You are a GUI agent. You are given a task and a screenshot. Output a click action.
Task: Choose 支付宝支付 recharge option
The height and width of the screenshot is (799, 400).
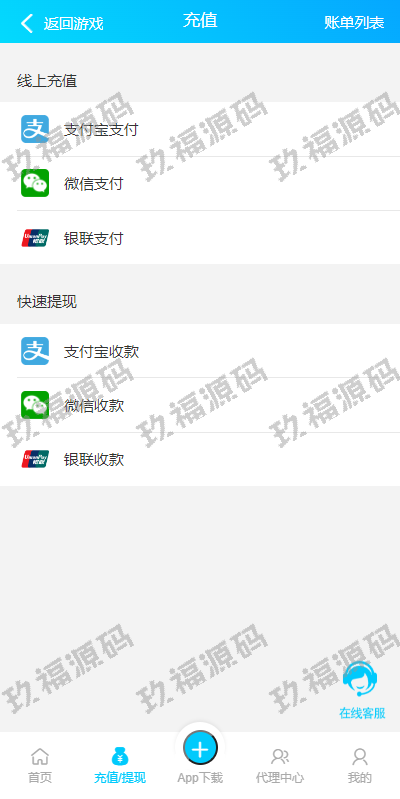200,129
